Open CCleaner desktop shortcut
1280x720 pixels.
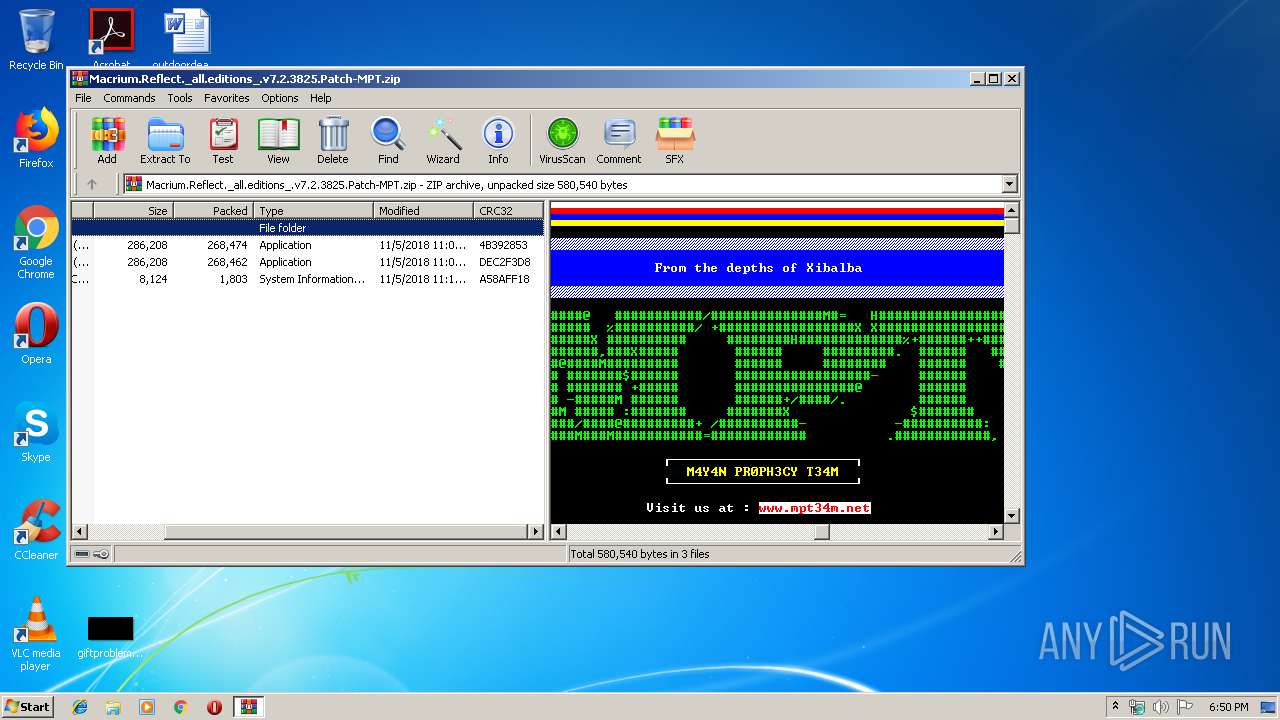click(x=36, y=530)
